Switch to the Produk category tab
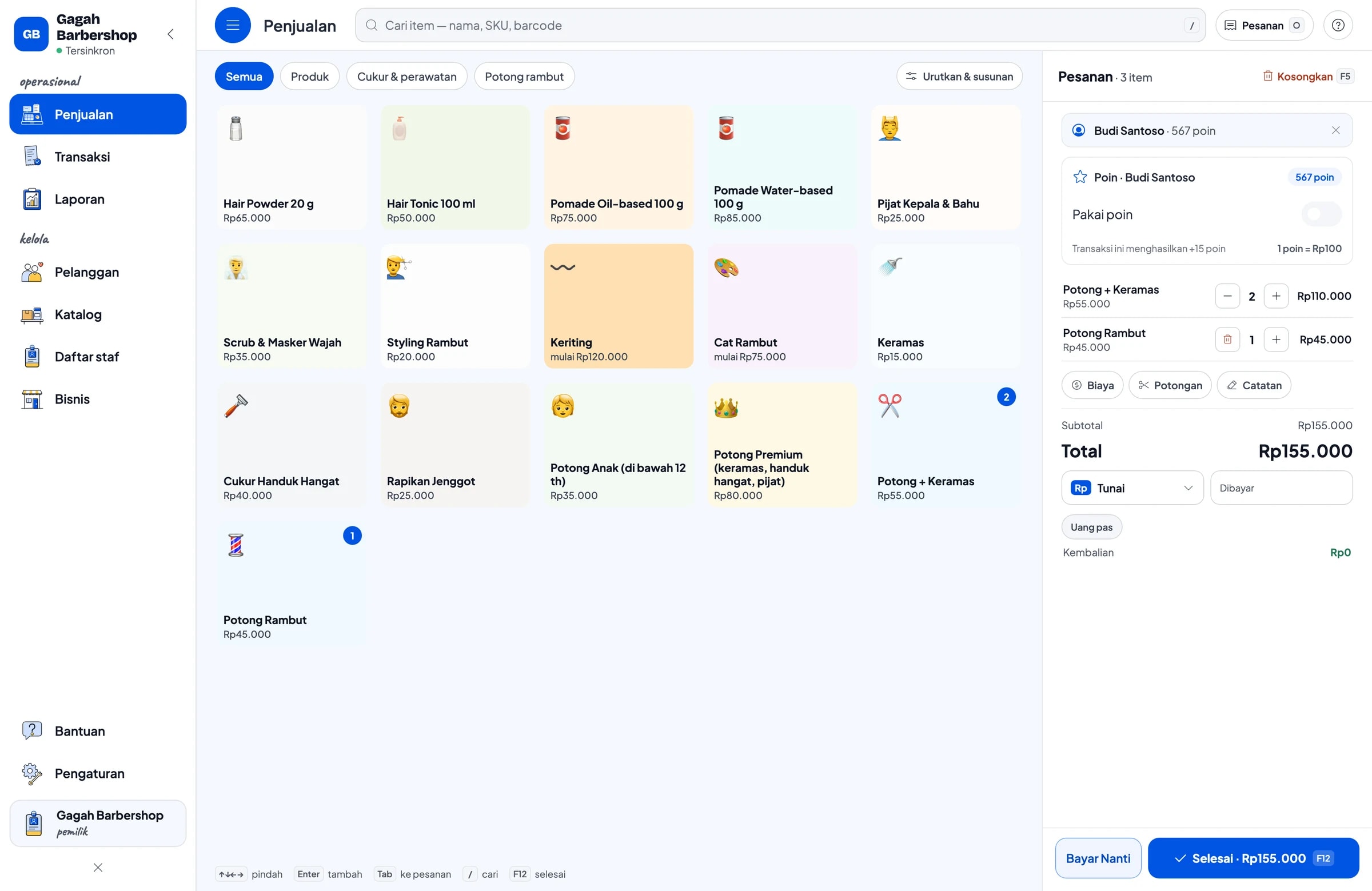The width and height of the screenshot is (1372, 891). pos(310,76)
